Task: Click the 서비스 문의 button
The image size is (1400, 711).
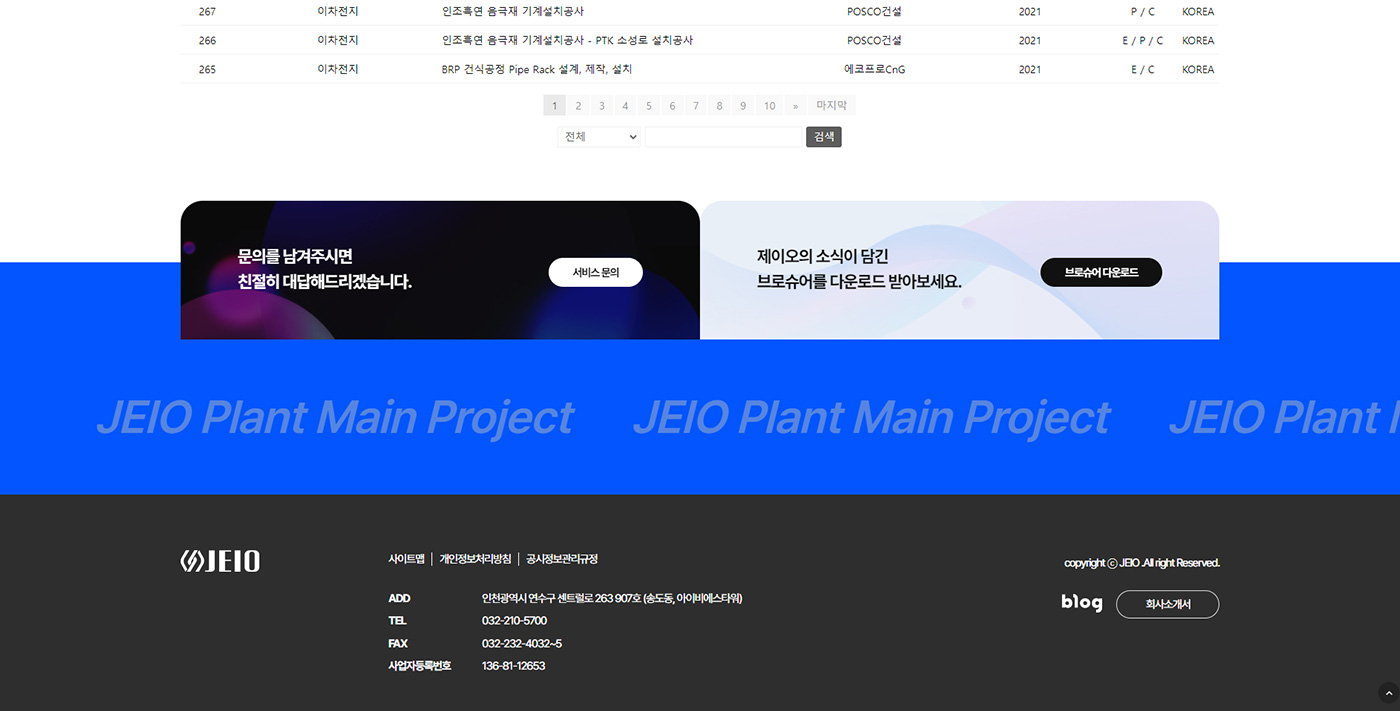Action: tap(595, 272)
